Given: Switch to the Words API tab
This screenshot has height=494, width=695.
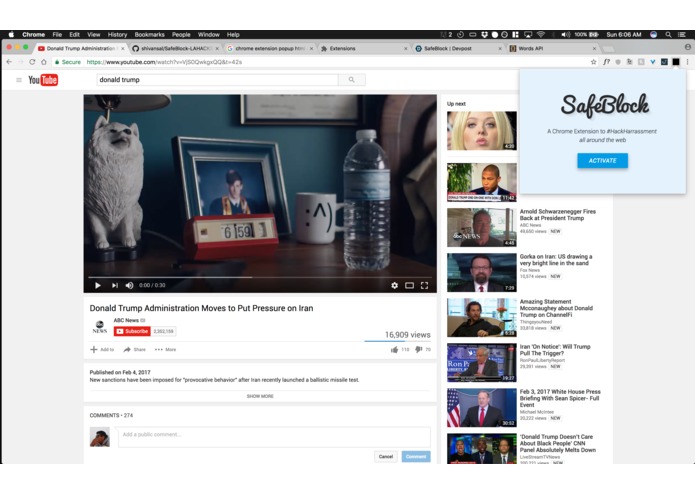Looking at the screenshot, I should 552,48.
